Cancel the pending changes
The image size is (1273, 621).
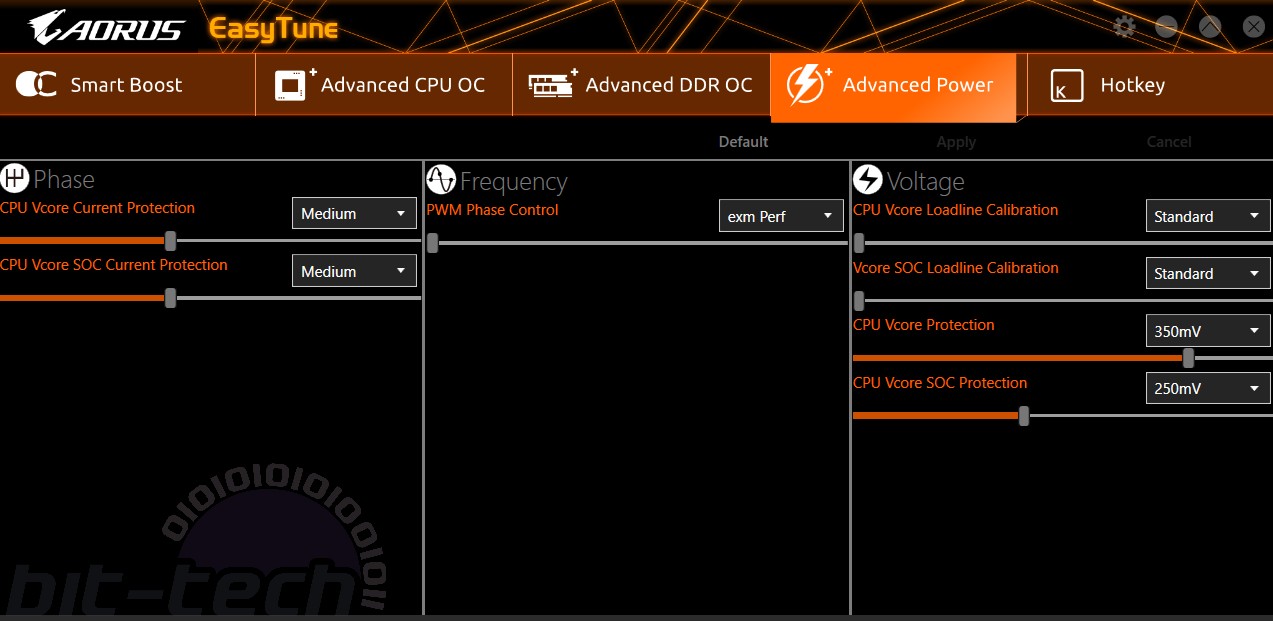point(1169,142)
